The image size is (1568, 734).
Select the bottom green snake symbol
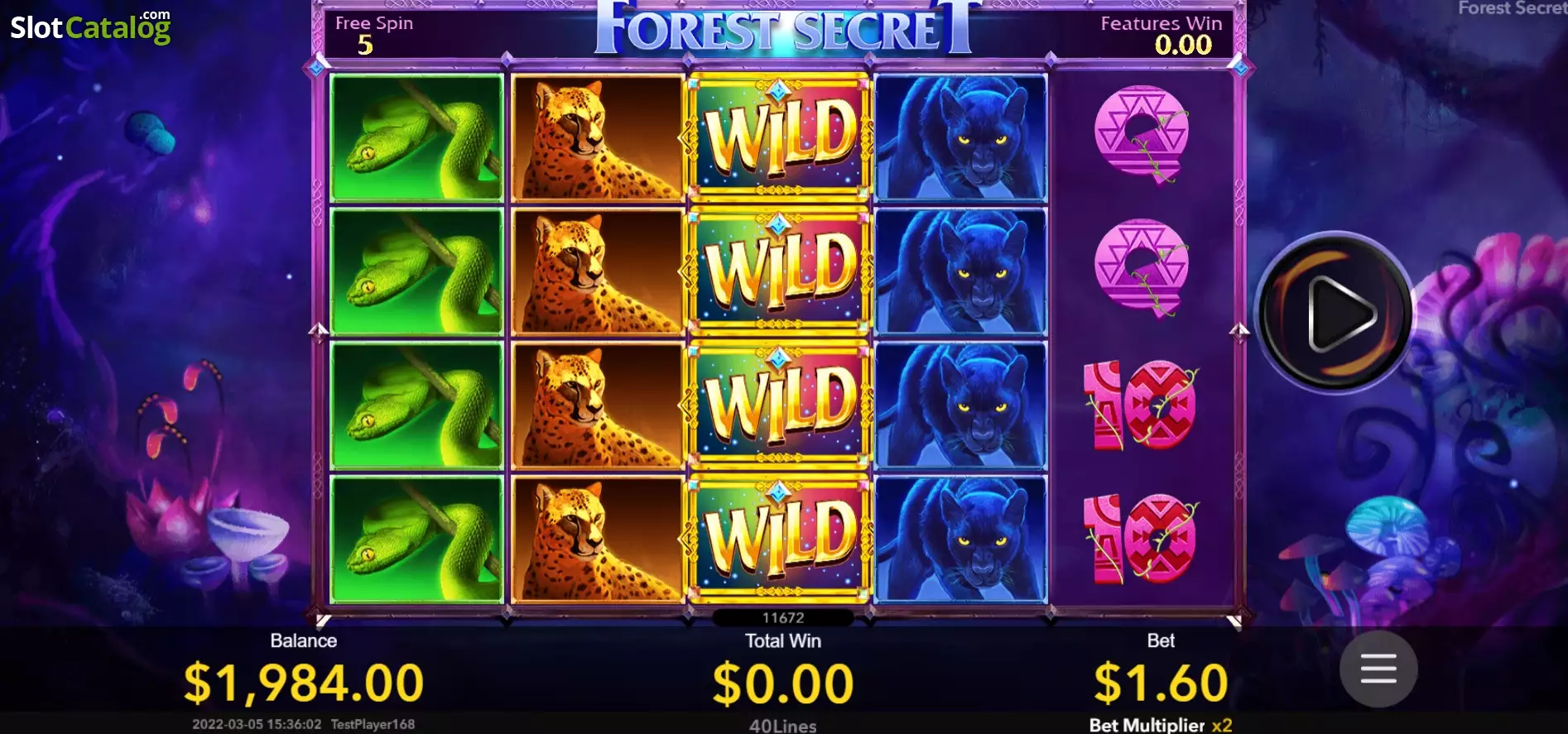click(416, 540)
